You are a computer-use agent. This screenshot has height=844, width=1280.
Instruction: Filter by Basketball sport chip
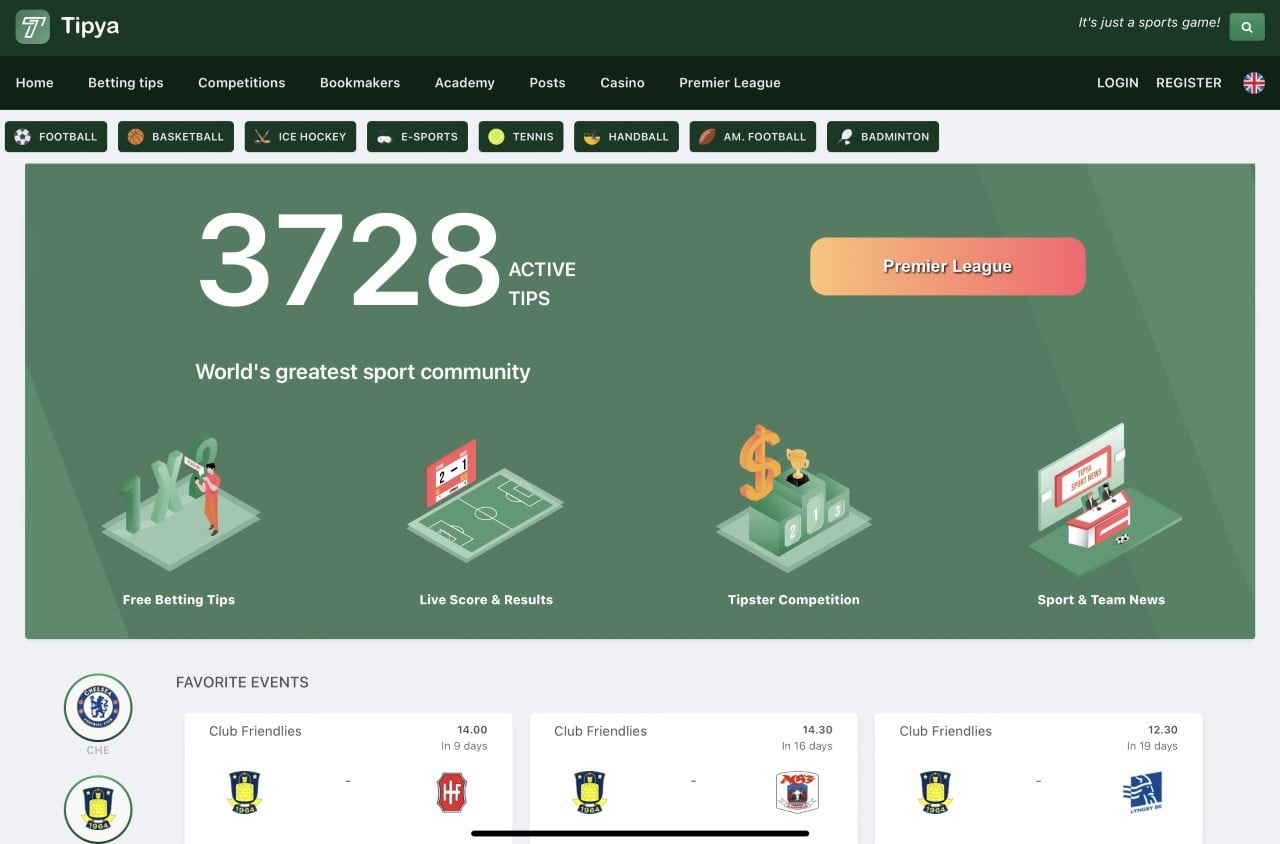click(176, 137)
